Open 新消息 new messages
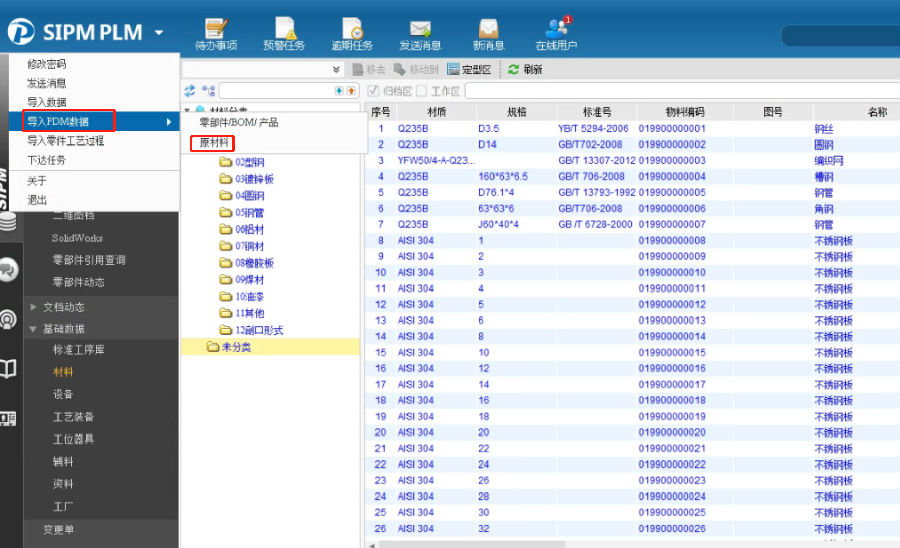This screenshot has height=548, width=900. [488, 33]
